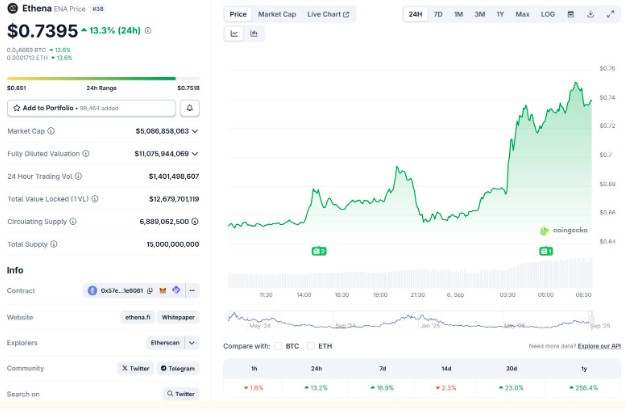
Task: Open Etherscan explorer link
Action: tap(165, 343)
